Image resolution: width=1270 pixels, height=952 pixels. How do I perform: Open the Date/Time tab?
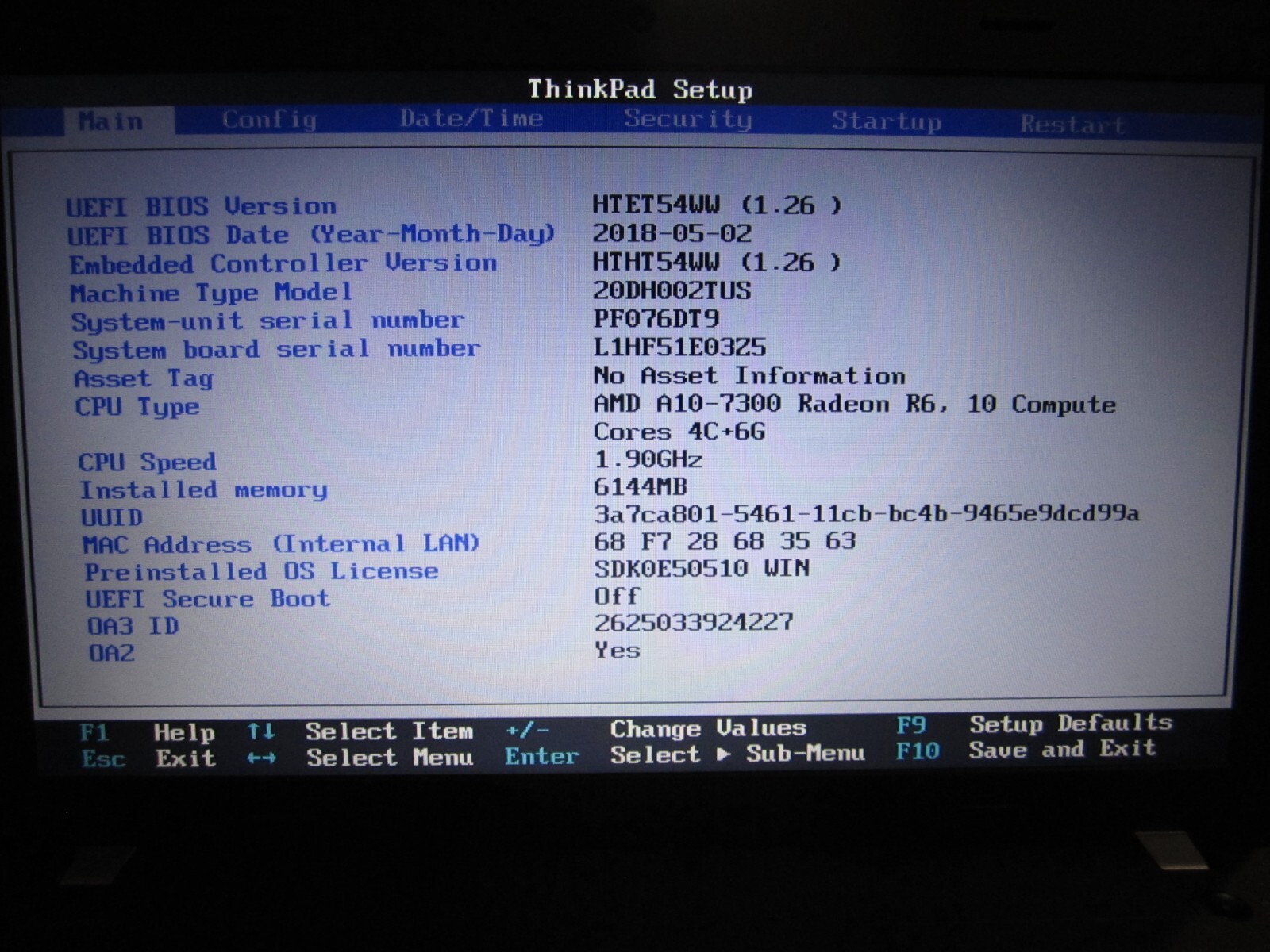pos(471,118)
